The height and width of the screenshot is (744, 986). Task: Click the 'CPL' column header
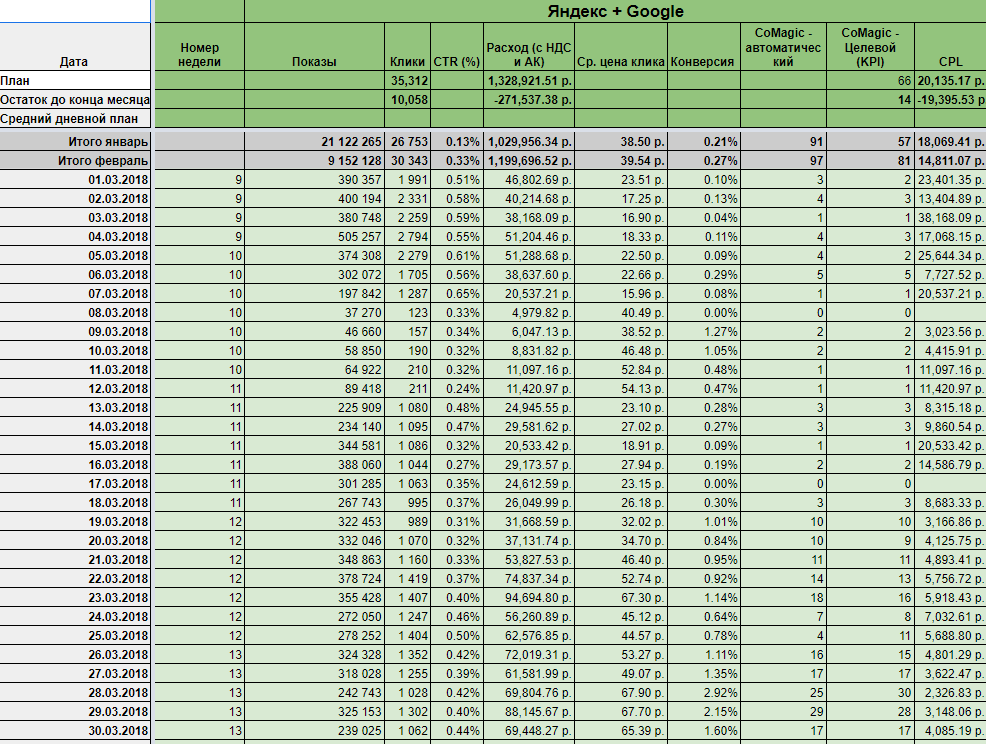(x=949, y=61)
